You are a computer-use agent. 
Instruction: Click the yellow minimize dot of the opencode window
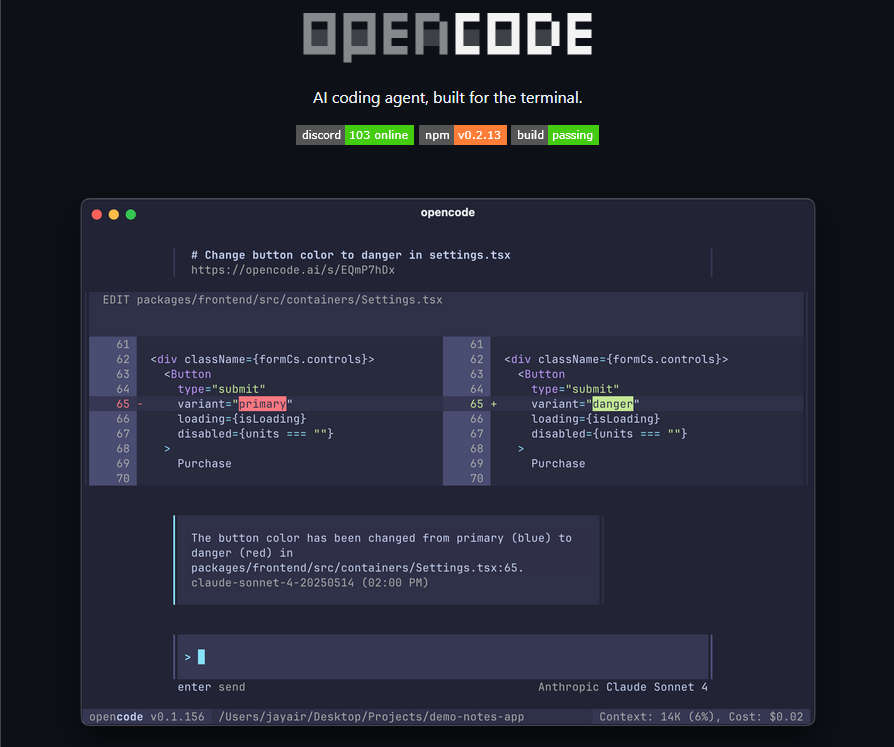click(114, 214)
